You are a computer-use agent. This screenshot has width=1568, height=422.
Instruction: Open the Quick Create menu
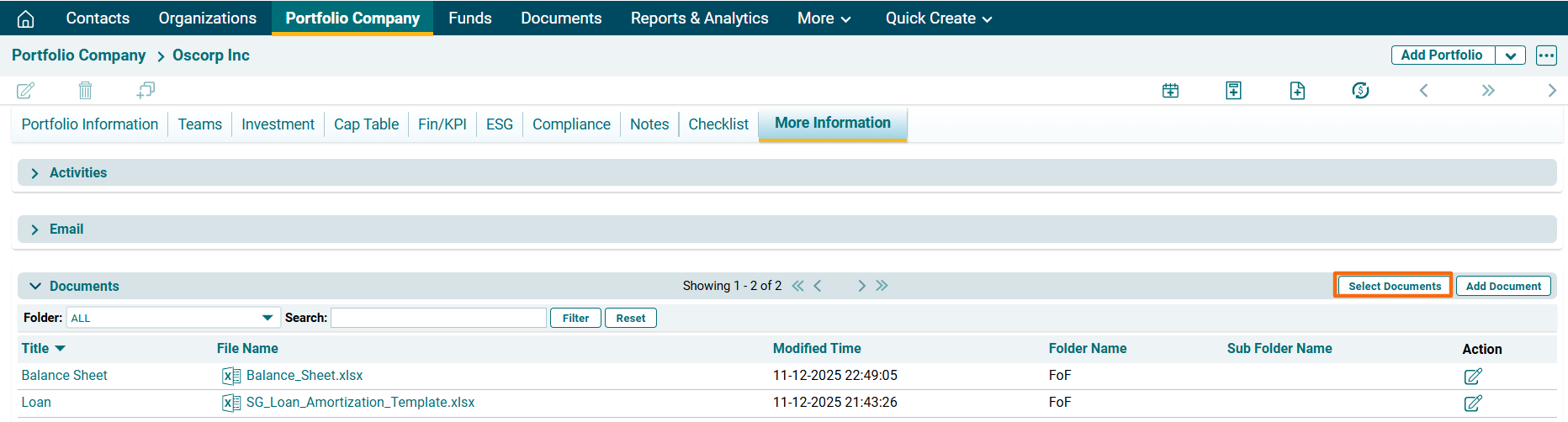tap(938, 18)
